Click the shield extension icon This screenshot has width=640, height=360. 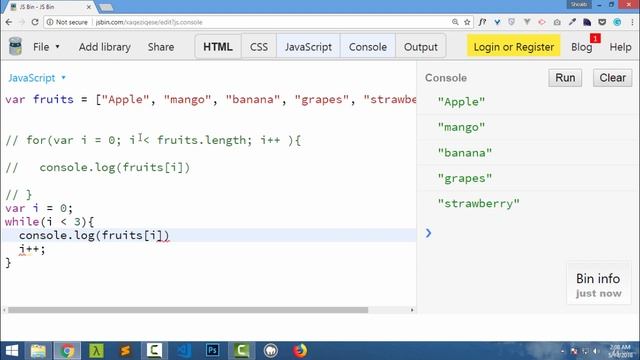click(512, 22)
